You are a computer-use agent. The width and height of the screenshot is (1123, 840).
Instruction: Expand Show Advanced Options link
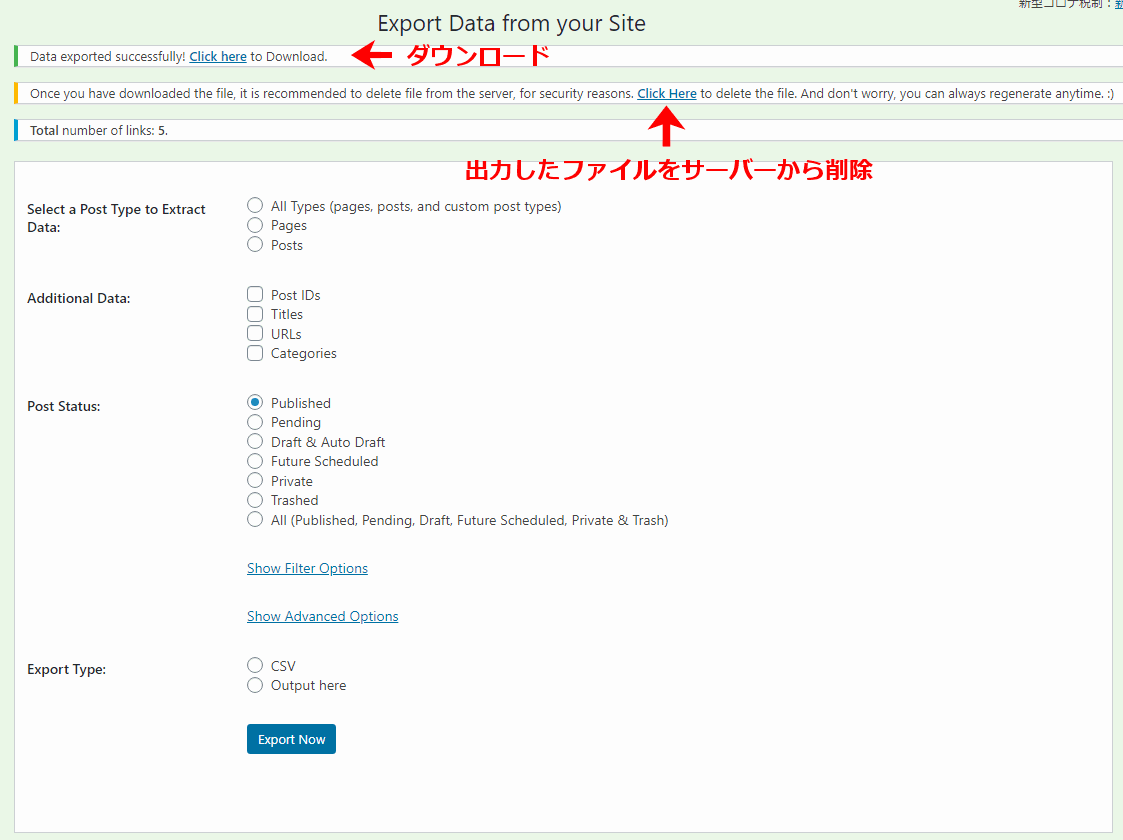(322, 616)
